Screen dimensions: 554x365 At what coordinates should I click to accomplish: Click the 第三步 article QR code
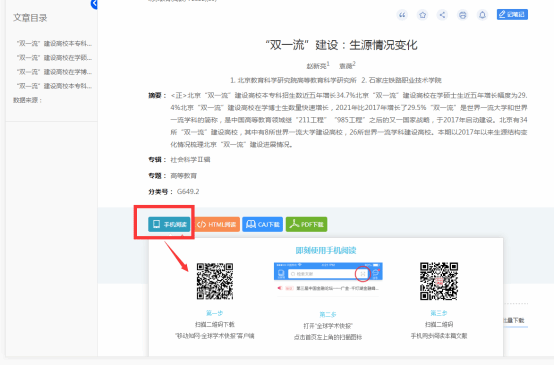pyautogui.click(x=439, y=281)
